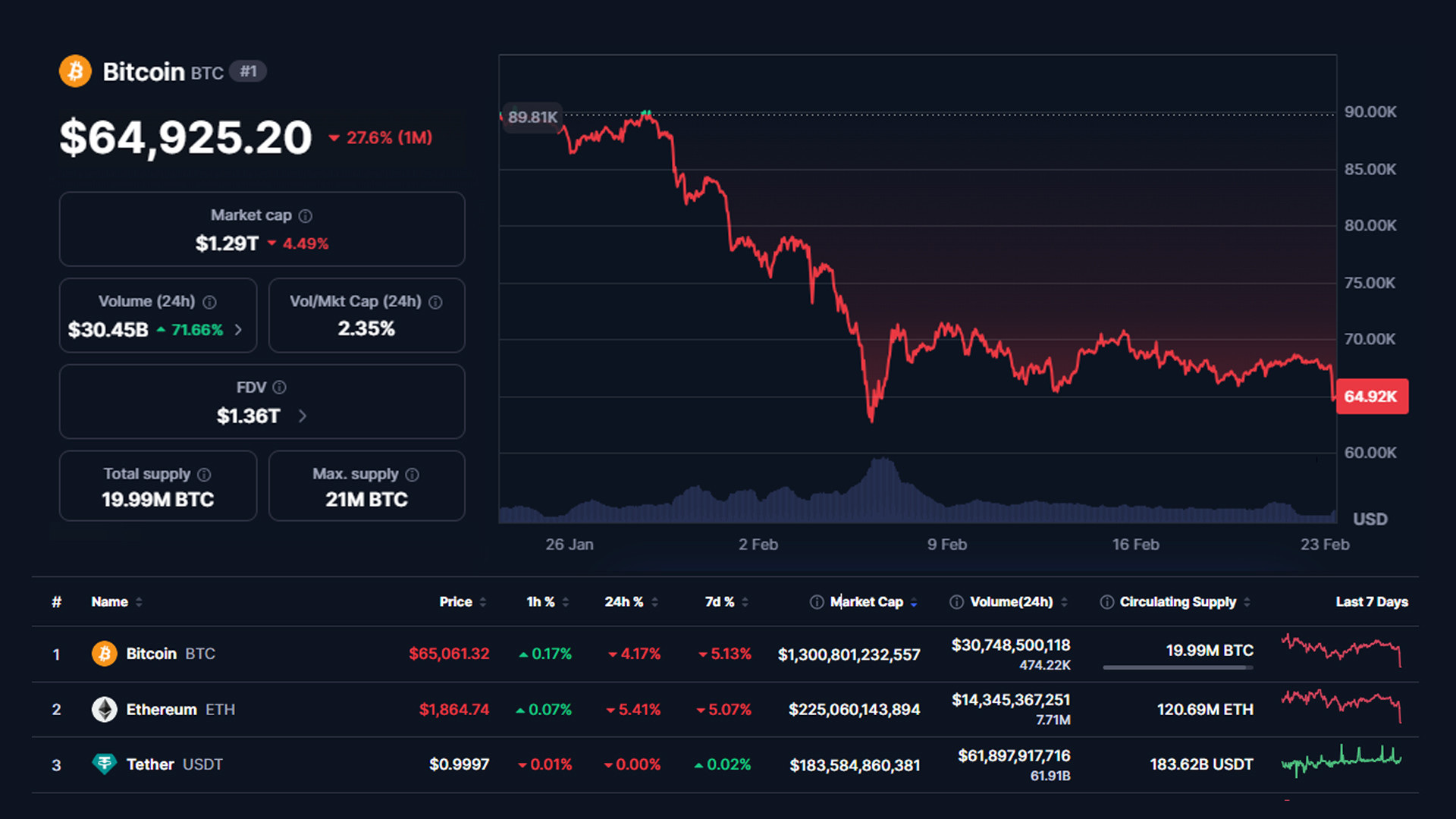Image resolution: width=1456 pixels, height=819 pixels.
Task: Click the Total supply info icon
Action: point(204,475)
